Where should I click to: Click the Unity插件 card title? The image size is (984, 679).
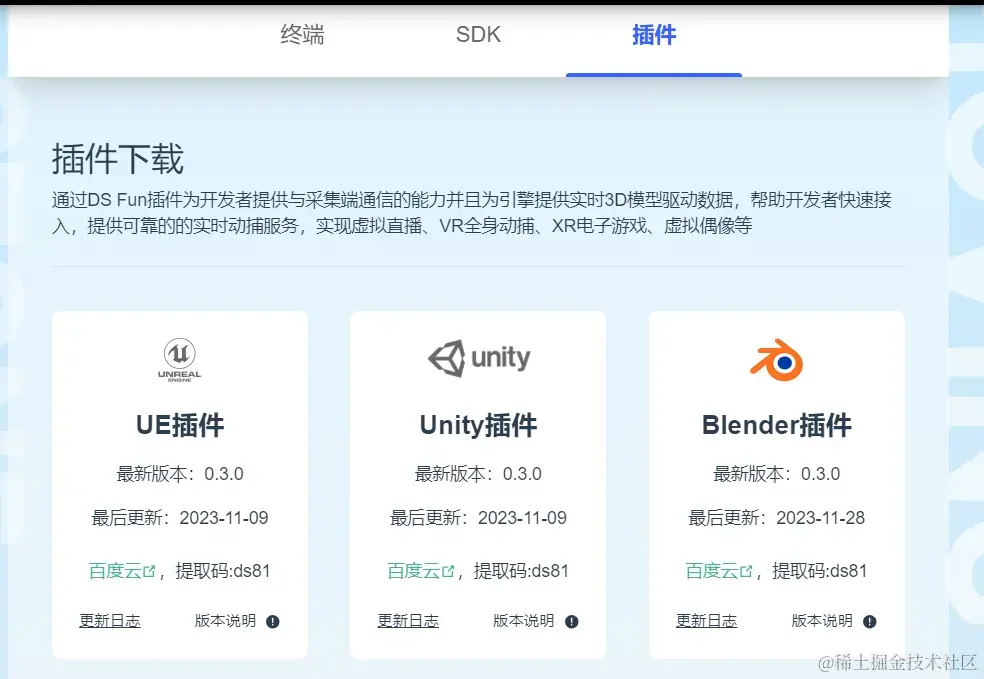pyautogui.click(x=478, y=425)
